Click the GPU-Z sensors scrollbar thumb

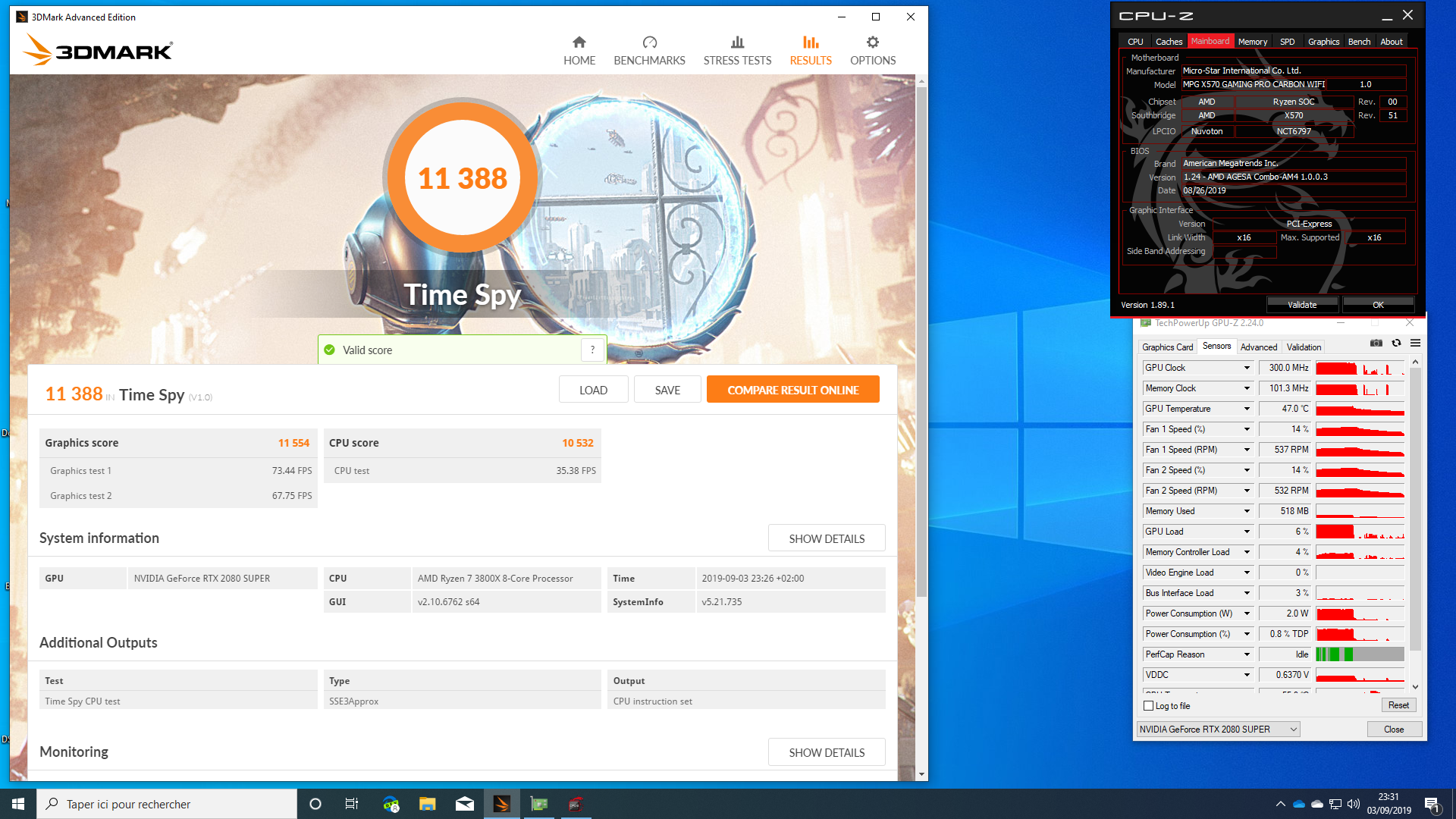click(1415, 510)
